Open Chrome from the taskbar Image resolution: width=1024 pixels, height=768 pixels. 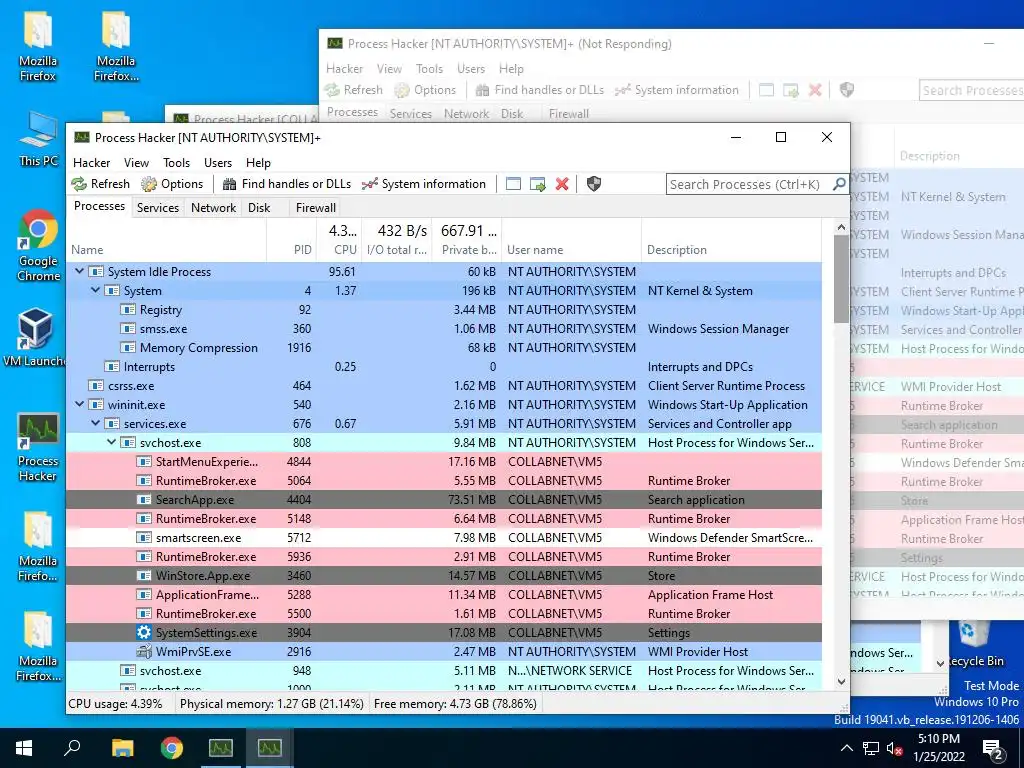point(172,748)
